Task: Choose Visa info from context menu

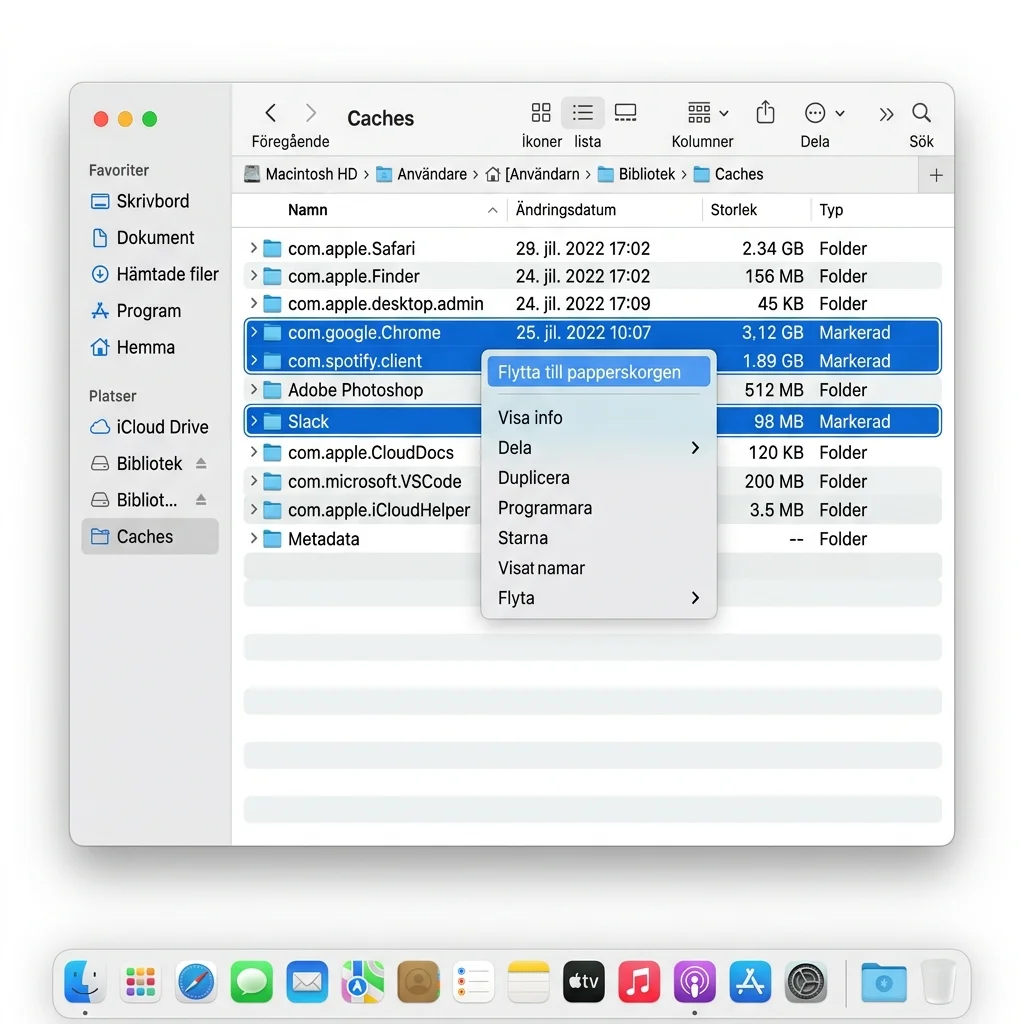Action: click(599, 417)
